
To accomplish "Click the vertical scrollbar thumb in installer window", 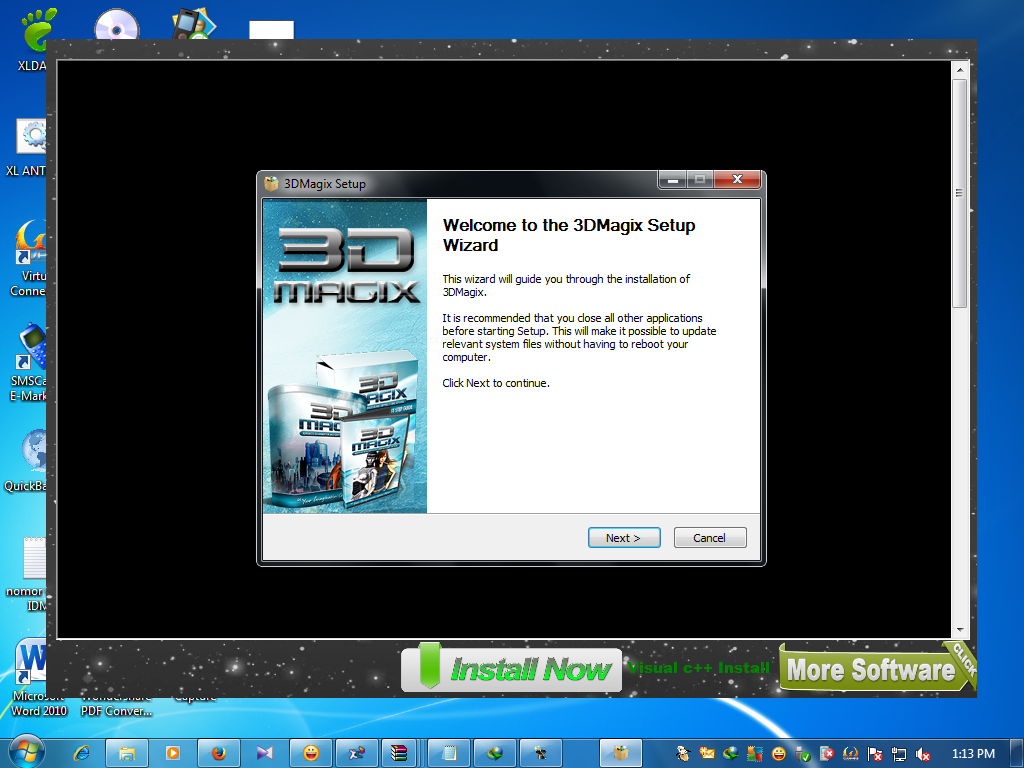I will [959, 193].
